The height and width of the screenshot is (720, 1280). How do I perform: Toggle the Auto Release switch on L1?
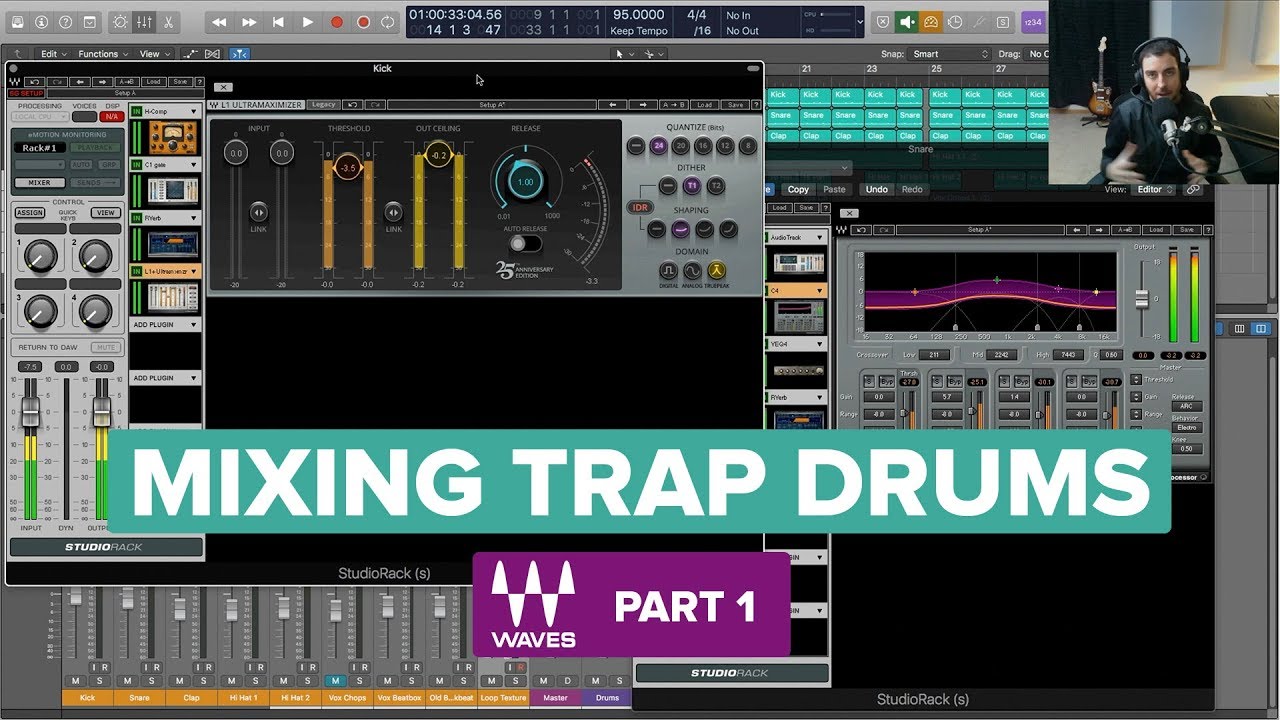tap(524, 243)
